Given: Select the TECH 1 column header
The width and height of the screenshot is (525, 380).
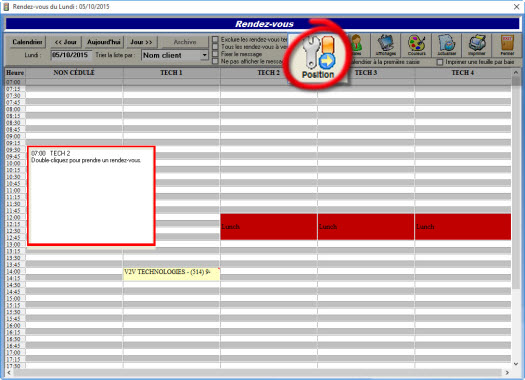Looking at the screenshot, I should click(x=171, y=73).
